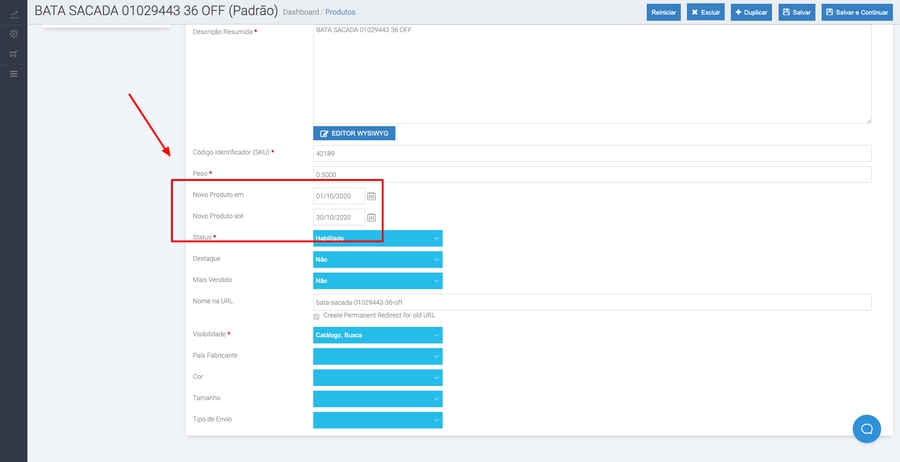Click the hamburger menu icon in sidebar
This screenshot has height=462, width=900.
point(13,74)
